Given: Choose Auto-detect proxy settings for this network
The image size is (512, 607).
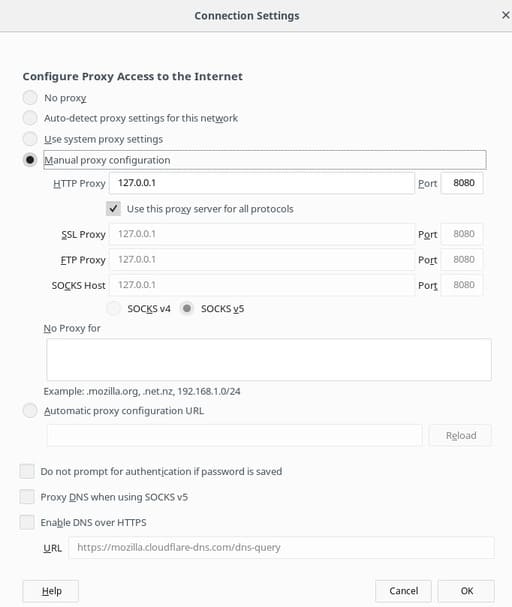Looking at the screenshot, I should coord(30,118).
